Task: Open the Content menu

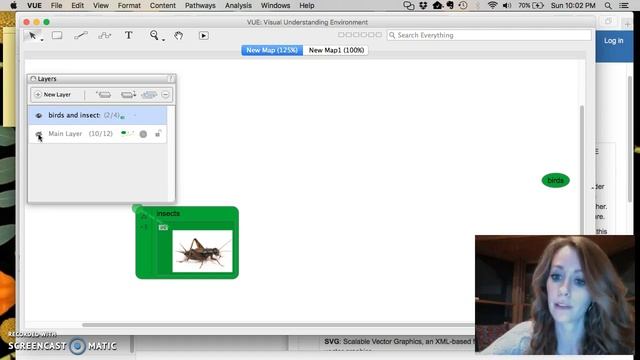Action: tap(162, 5)
